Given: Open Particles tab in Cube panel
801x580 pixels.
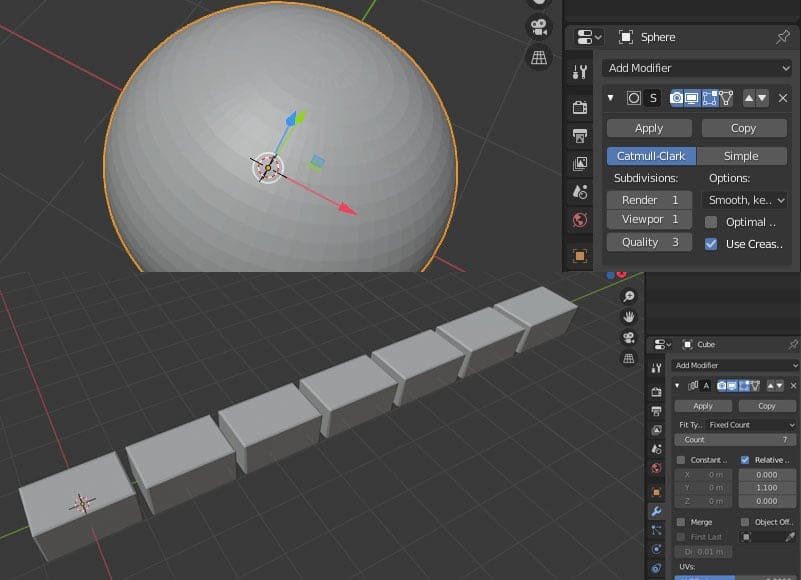Looking at the screenshot, I should (656, 530).
